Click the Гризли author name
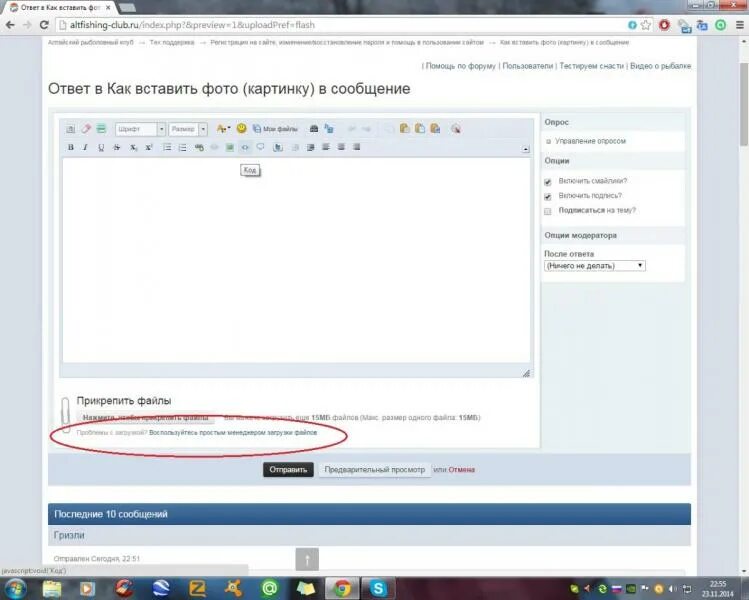This screenshot has width=749, height=600. [x=69, y=535]
